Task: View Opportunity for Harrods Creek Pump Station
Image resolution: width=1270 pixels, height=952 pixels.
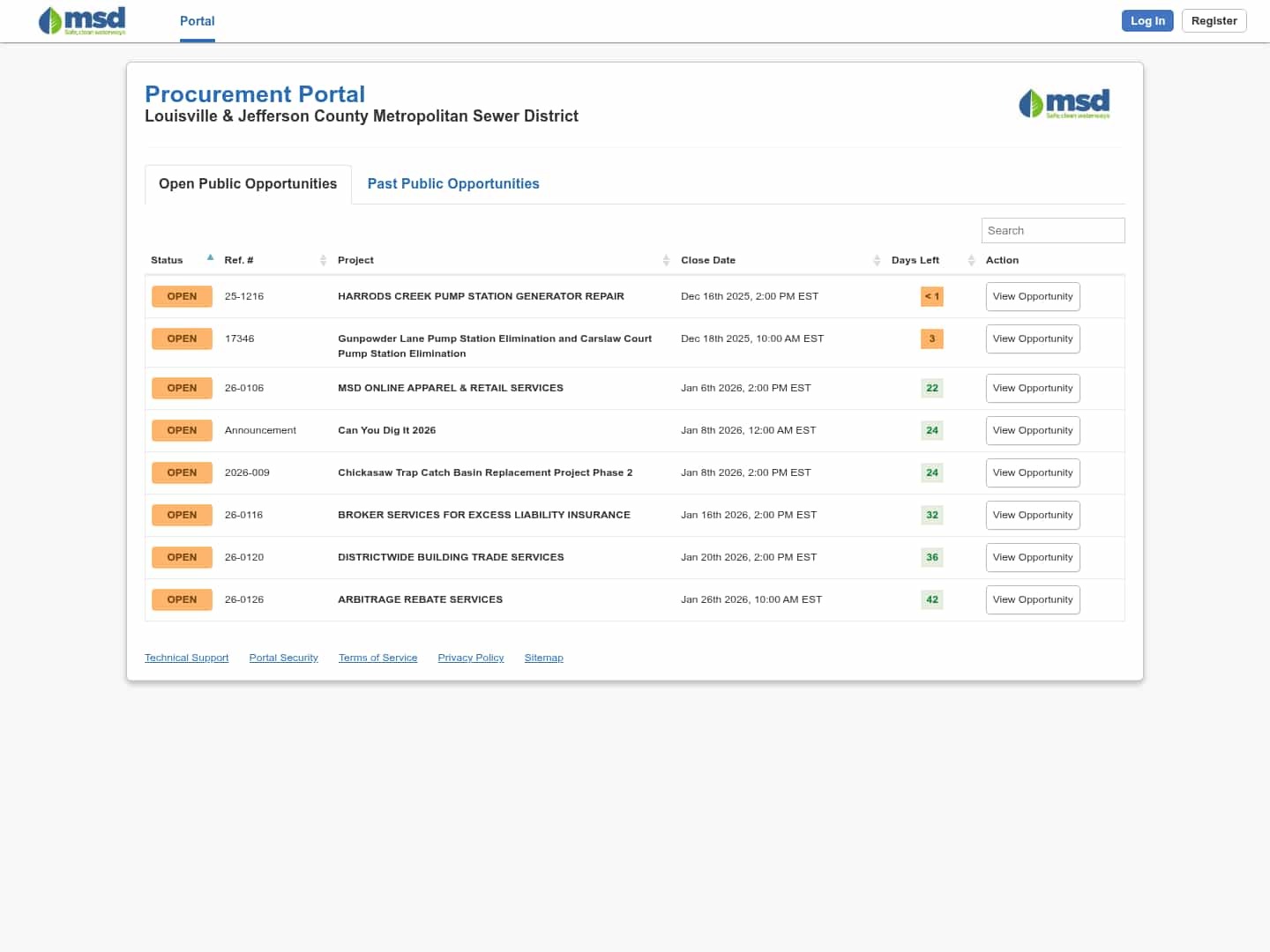Action: click(x=1032, y=296)
